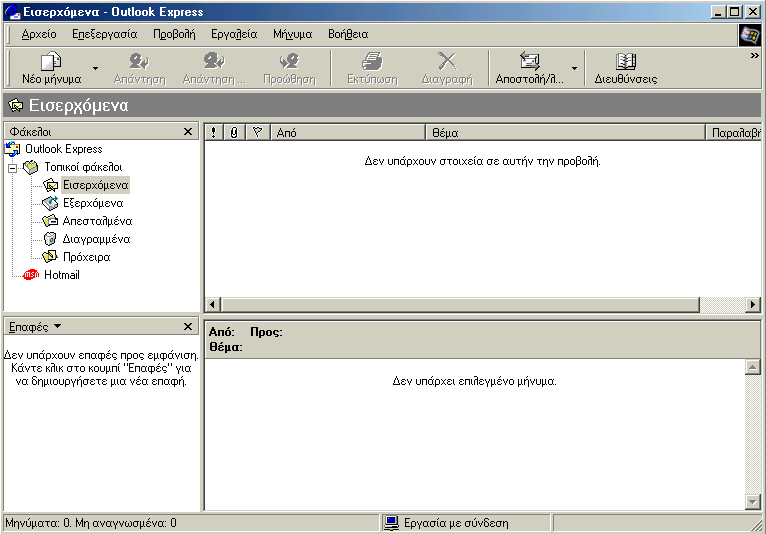Click the Πρόχειρα folder icon
Screen dimensions: 766x534
tap(50, 256)
